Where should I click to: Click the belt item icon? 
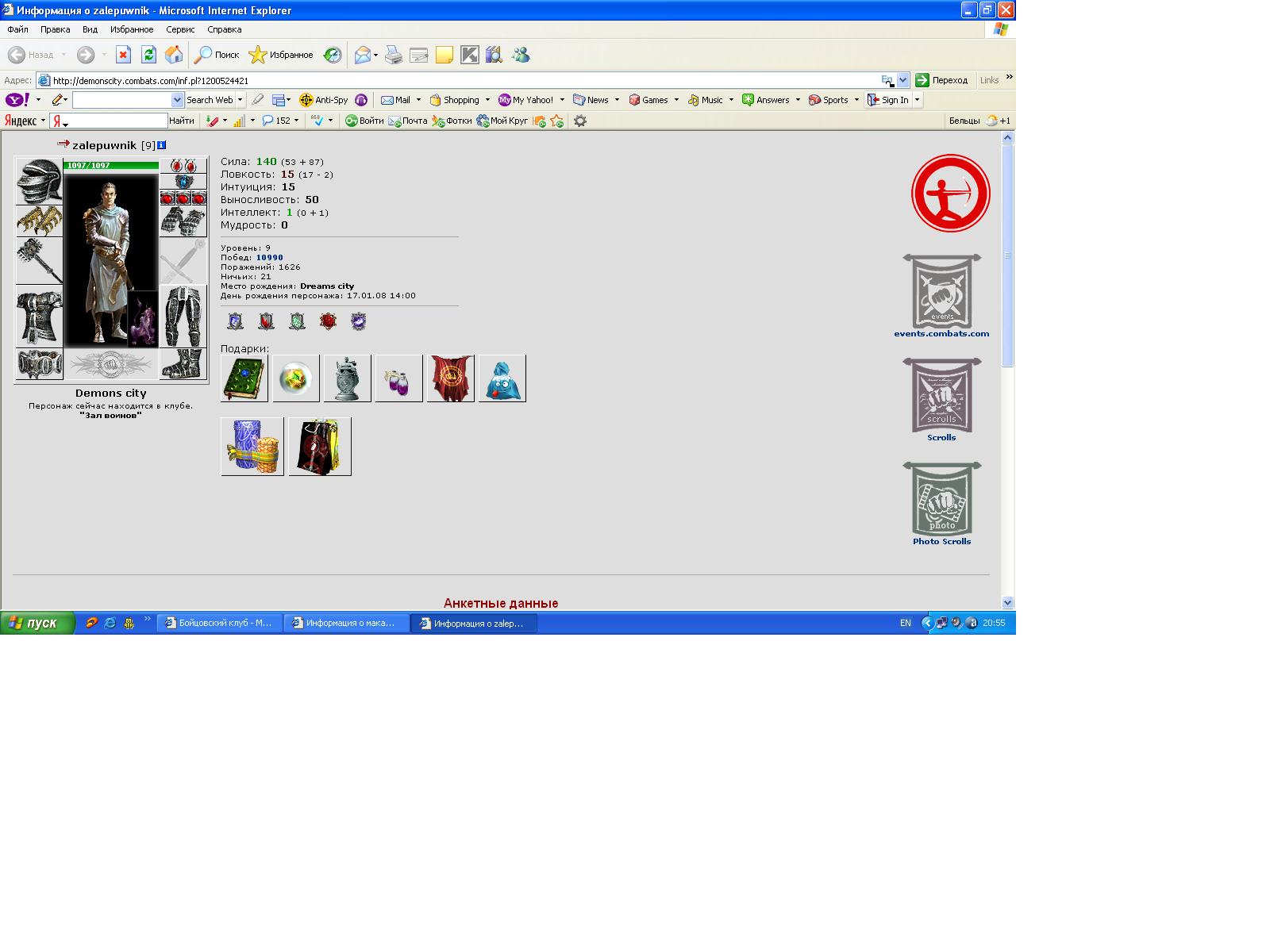(x=39, y=364)
